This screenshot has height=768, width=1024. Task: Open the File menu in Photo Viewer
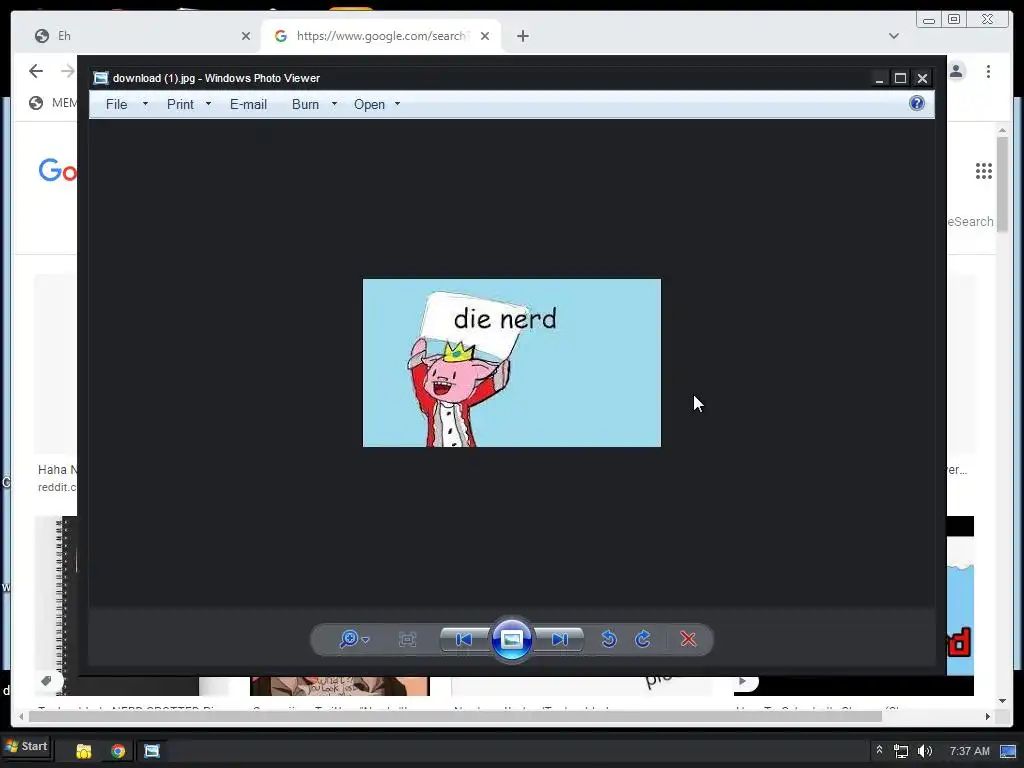[116, 104]
